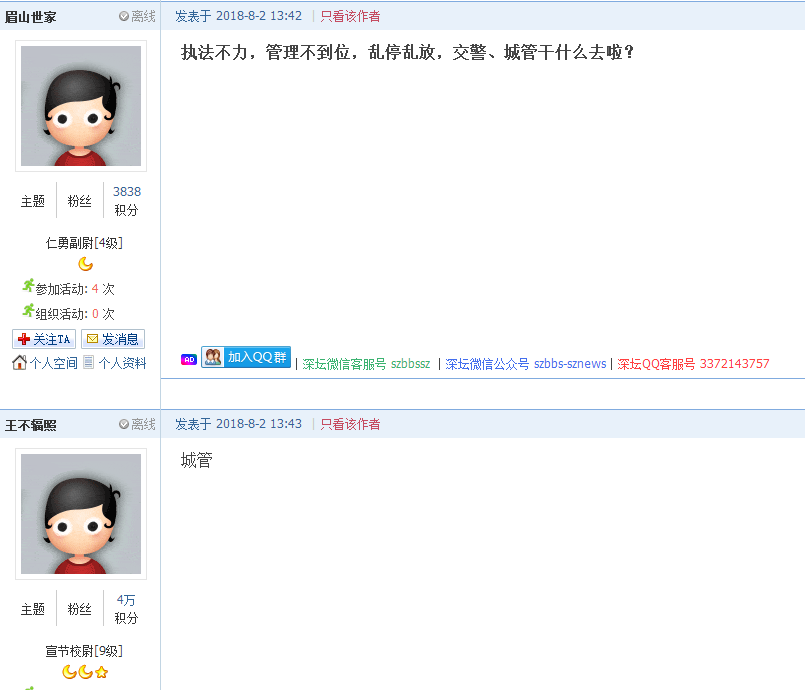Image resolution: width=805 pixels, height=690 pixels.
Task: Click the home icon beside 个人空间
Action: (19, 362)
